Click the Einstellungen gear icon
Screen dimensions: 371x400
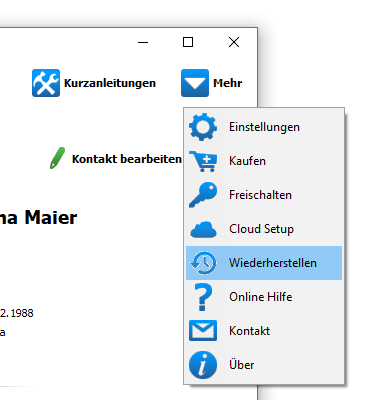click(203, 127)
